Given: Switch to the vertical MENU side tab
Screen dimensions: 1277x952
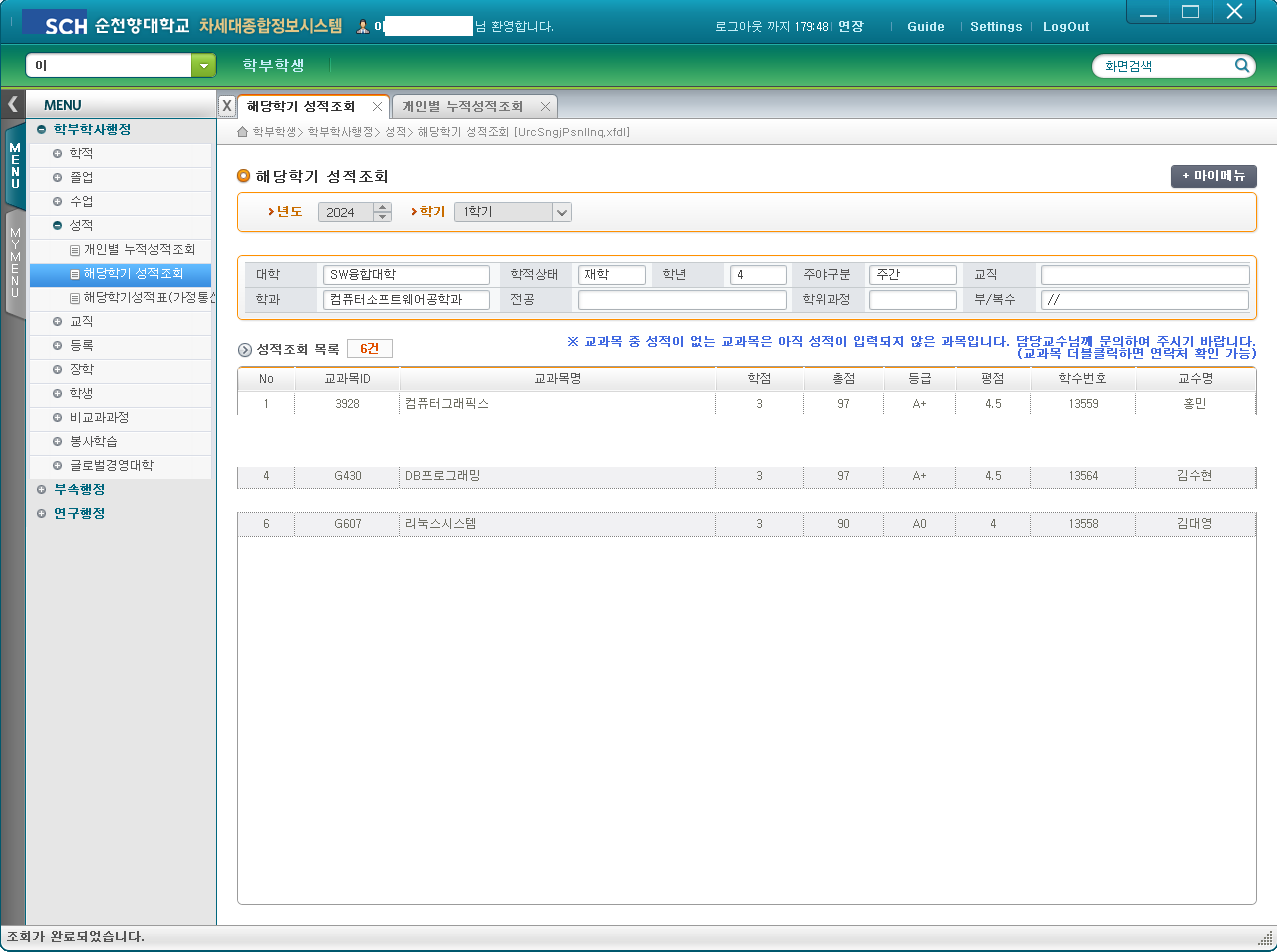Looking at the screenshot, I should pyautogui.click(x=14, y=165).
